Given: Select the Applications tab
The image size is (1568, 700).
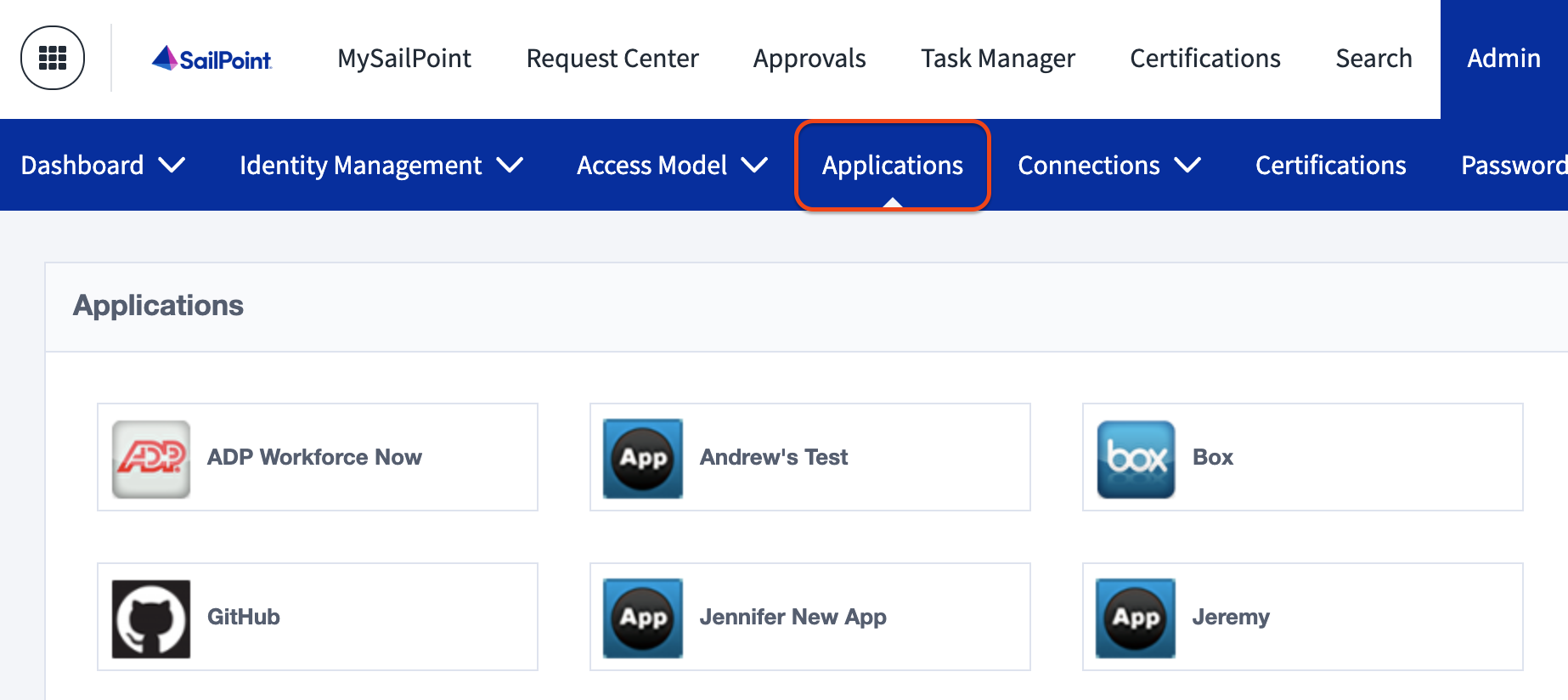Looking at the screenshot, I should [x=892, y=165].
